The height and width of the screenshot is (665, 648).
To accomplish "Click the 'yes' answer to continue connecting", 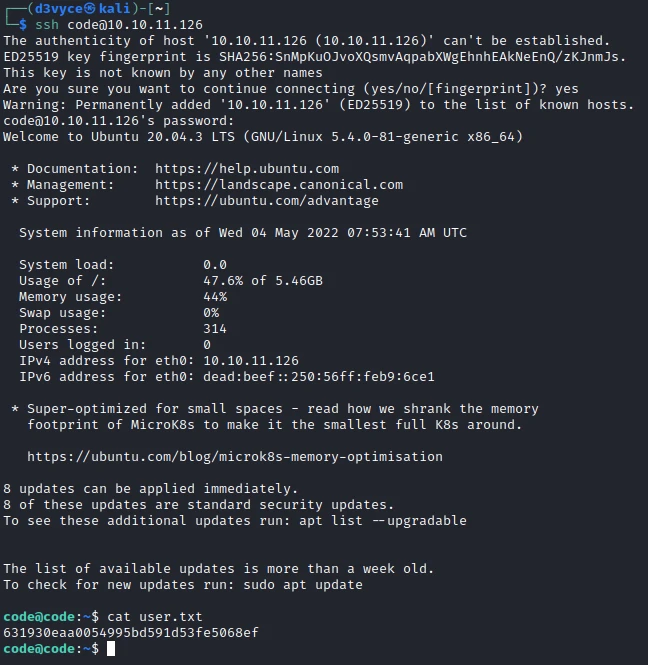I will (x=566, y=89).
